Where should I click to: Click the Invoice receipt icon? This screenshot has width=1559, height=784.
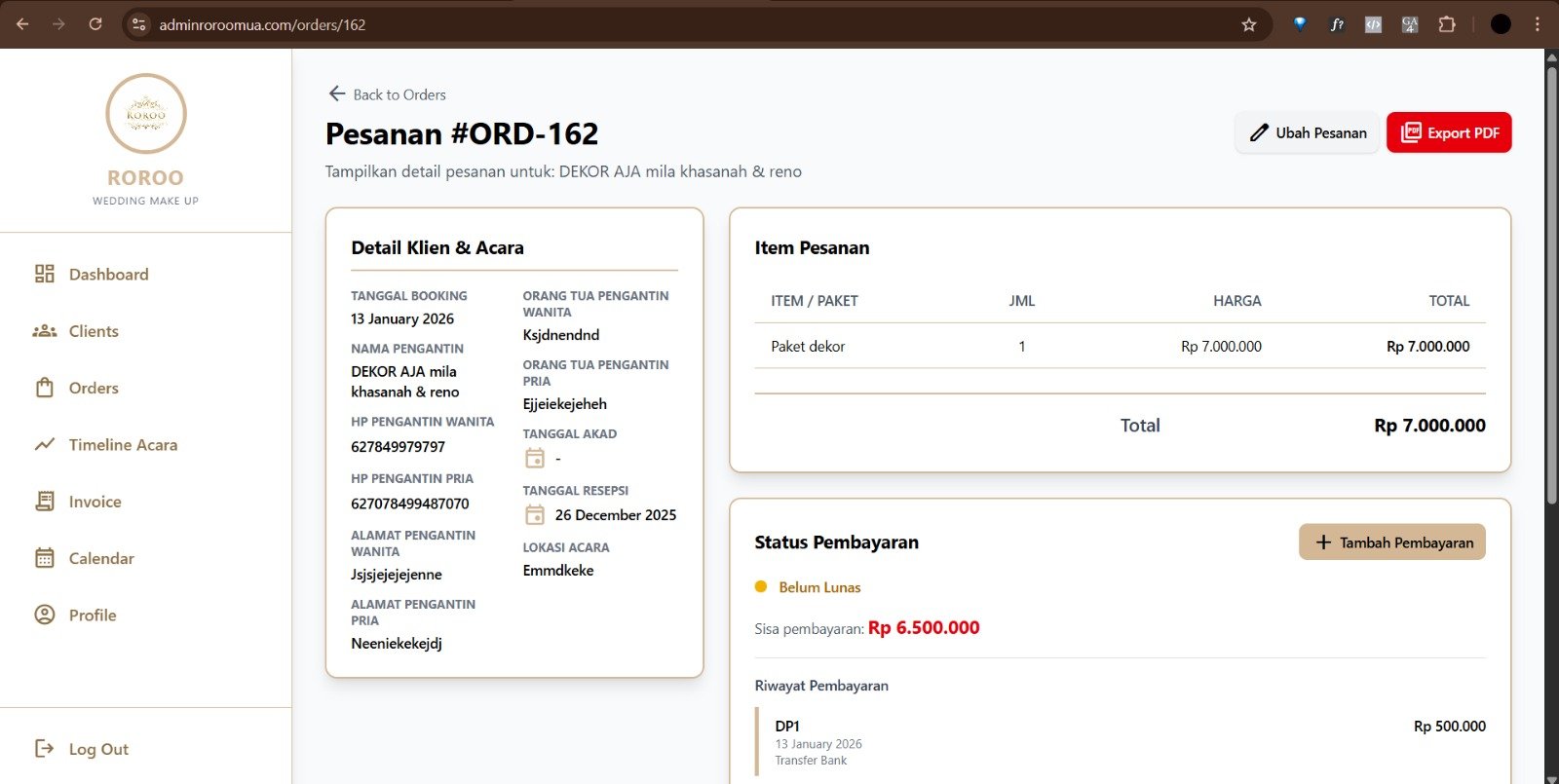45,502
